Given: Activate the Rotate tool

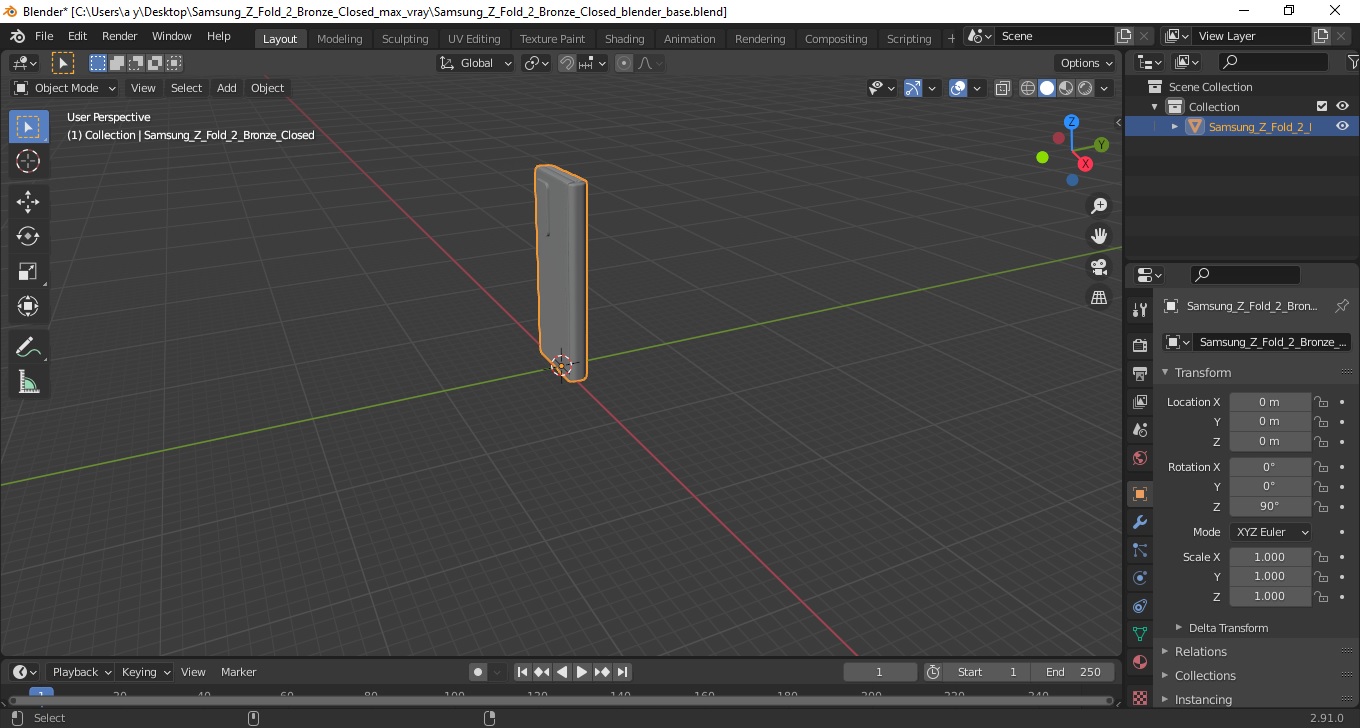Looking at the screenshot, I should click(x=28, y=236).
